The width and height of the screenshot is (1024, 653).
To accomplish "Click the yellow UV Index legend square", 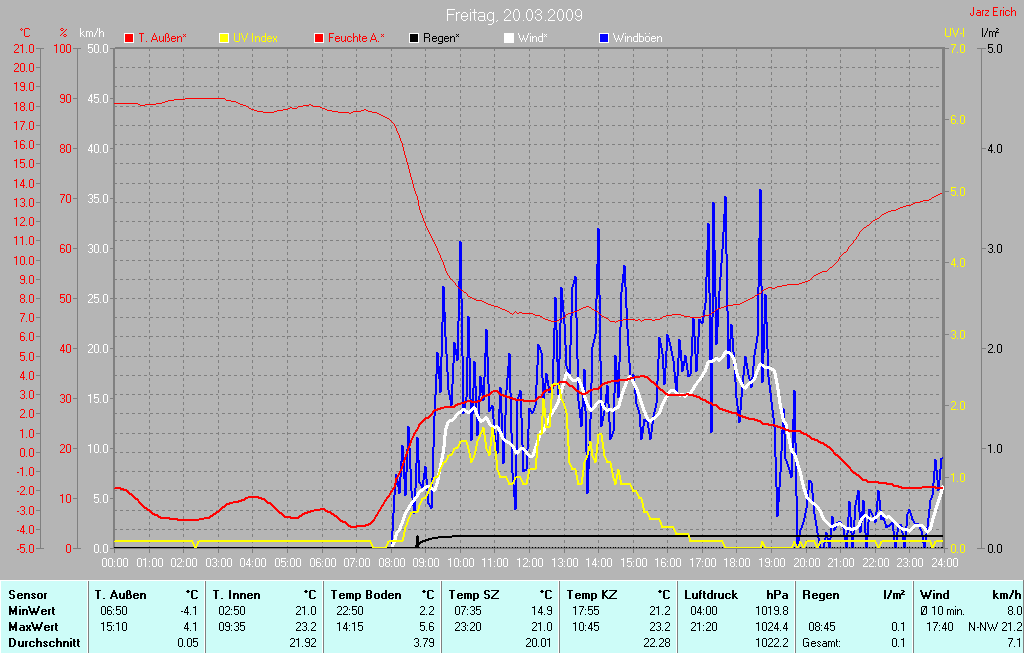I will pos(224,38).
